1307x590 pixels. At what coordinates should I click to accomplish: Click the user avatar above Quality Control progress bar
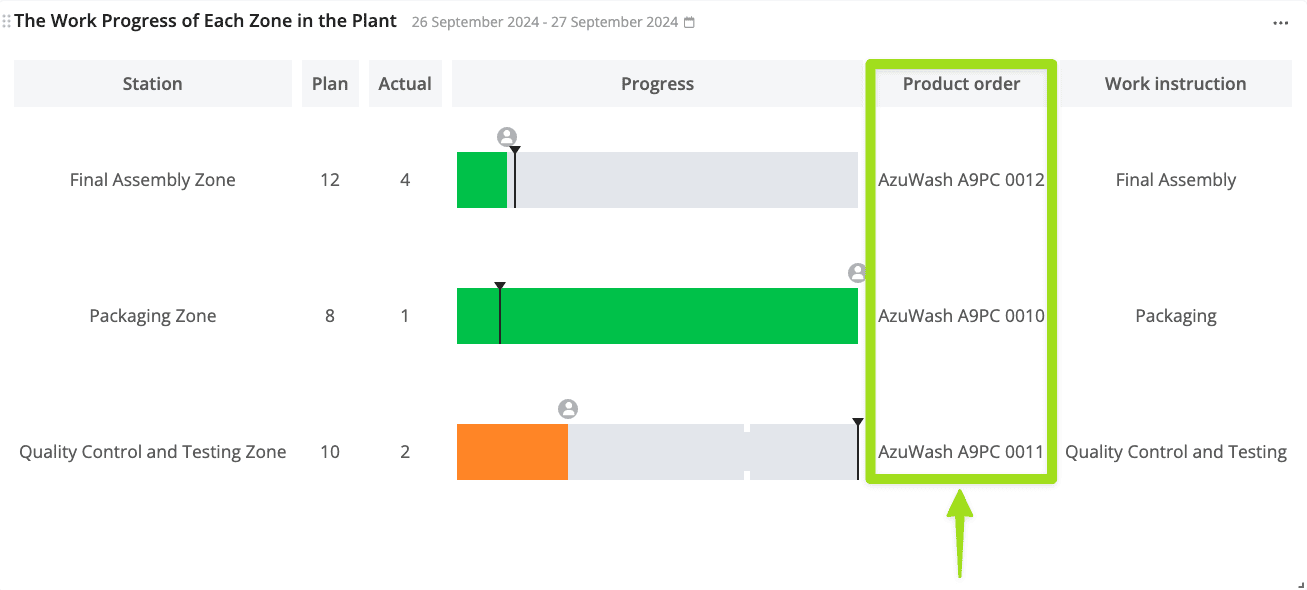coord(568,409)
